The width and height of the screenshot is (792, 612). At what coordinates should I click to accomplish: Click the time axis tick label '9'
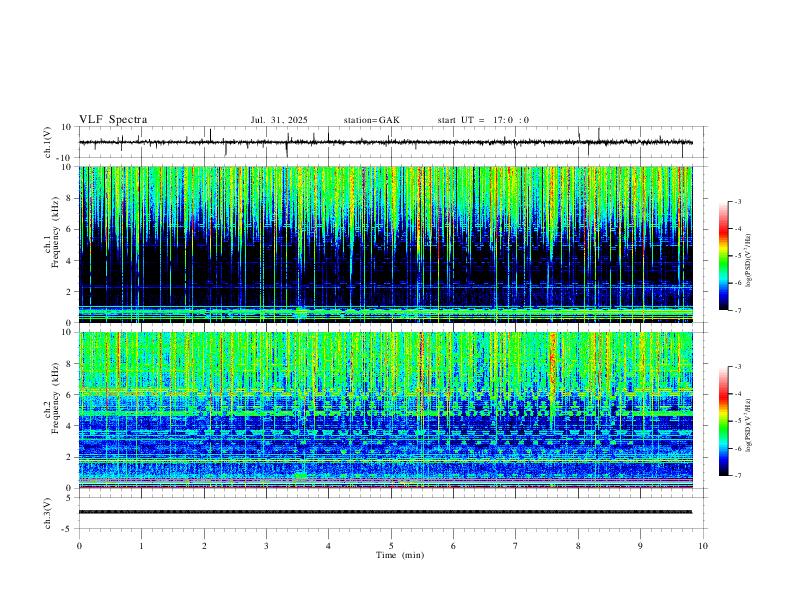pyautogui.click(x=640, y=546)
